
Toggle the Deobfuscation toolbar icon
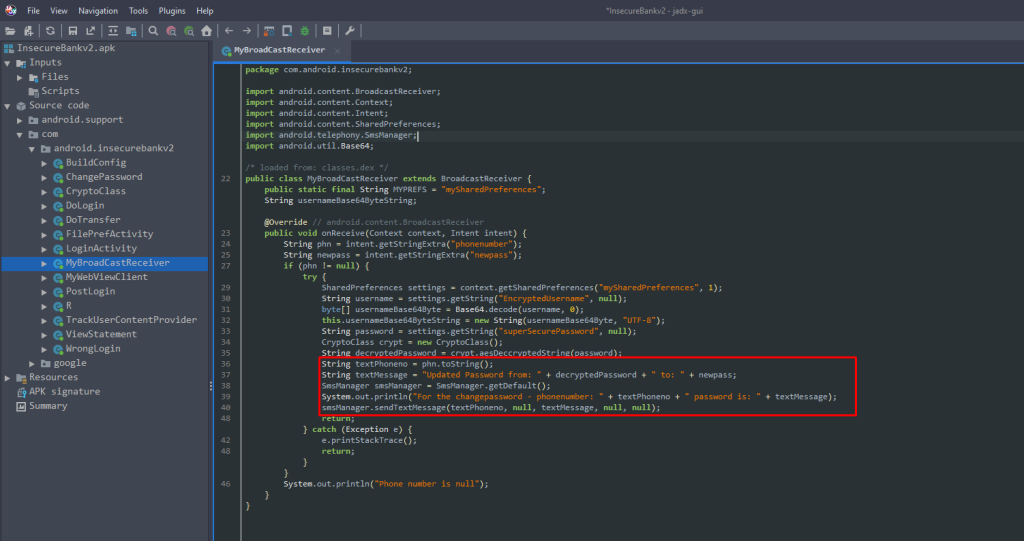pyautogui.click(x=269, y=31)
